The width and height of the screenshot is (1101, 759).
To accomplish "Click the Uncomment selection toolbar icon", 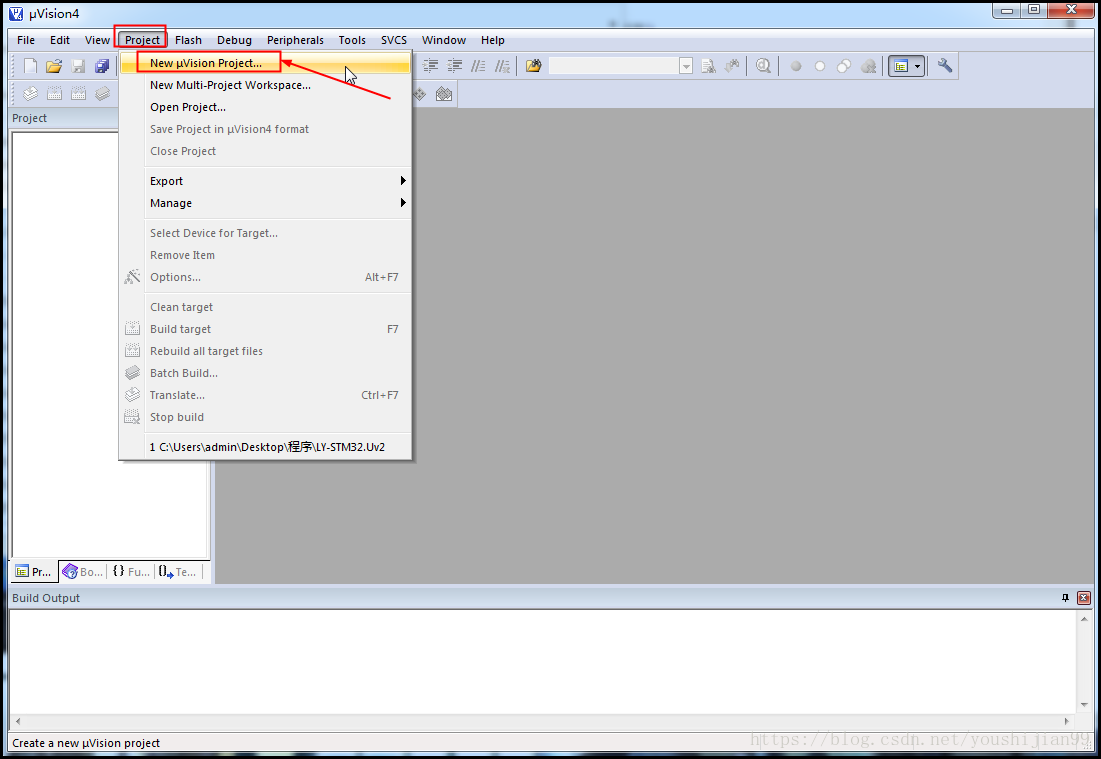I will (x=503, y=66).
